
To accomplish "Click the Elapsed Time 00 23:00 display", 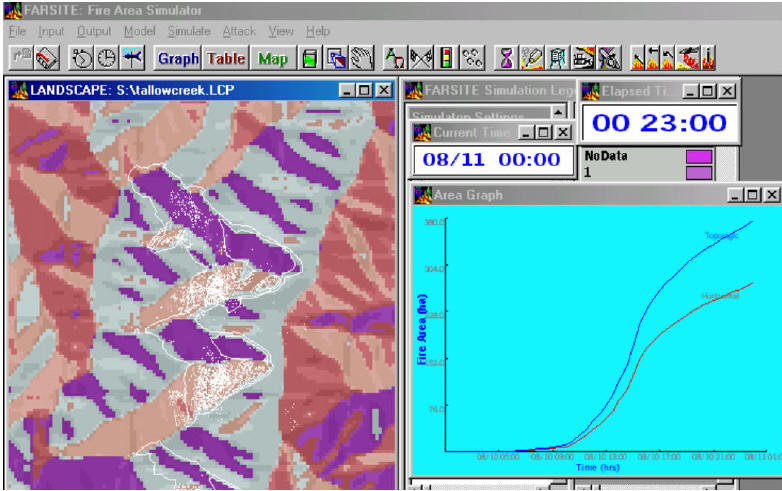I will pos(659,123).
